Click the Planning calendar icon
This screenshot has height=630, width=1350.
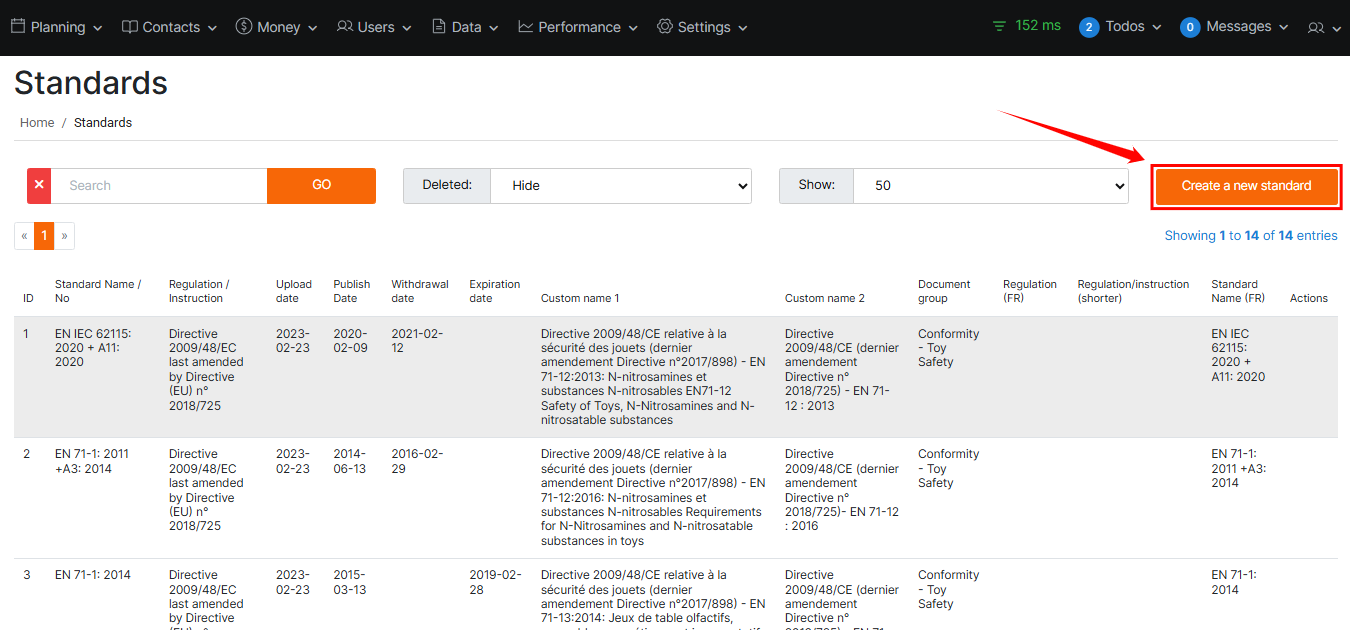18,27
